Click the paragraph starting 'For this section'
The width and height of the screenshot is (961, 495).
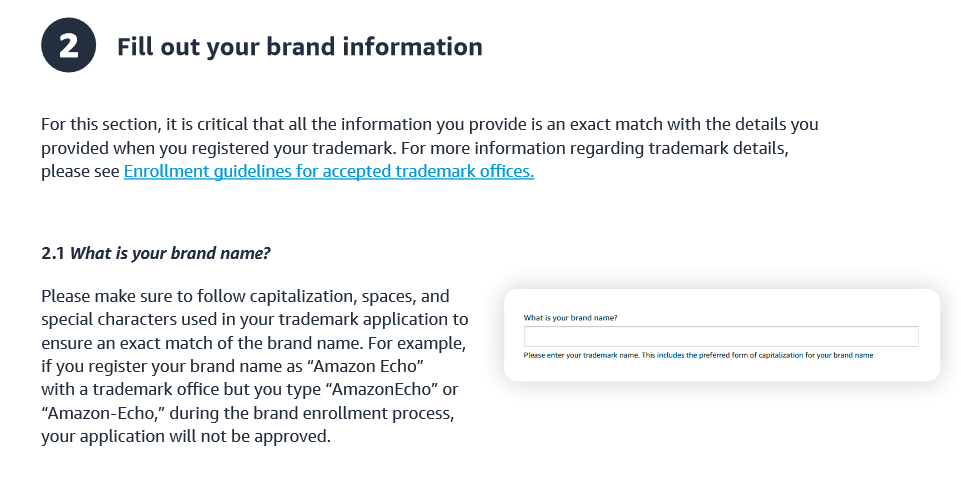click(430, 148)
